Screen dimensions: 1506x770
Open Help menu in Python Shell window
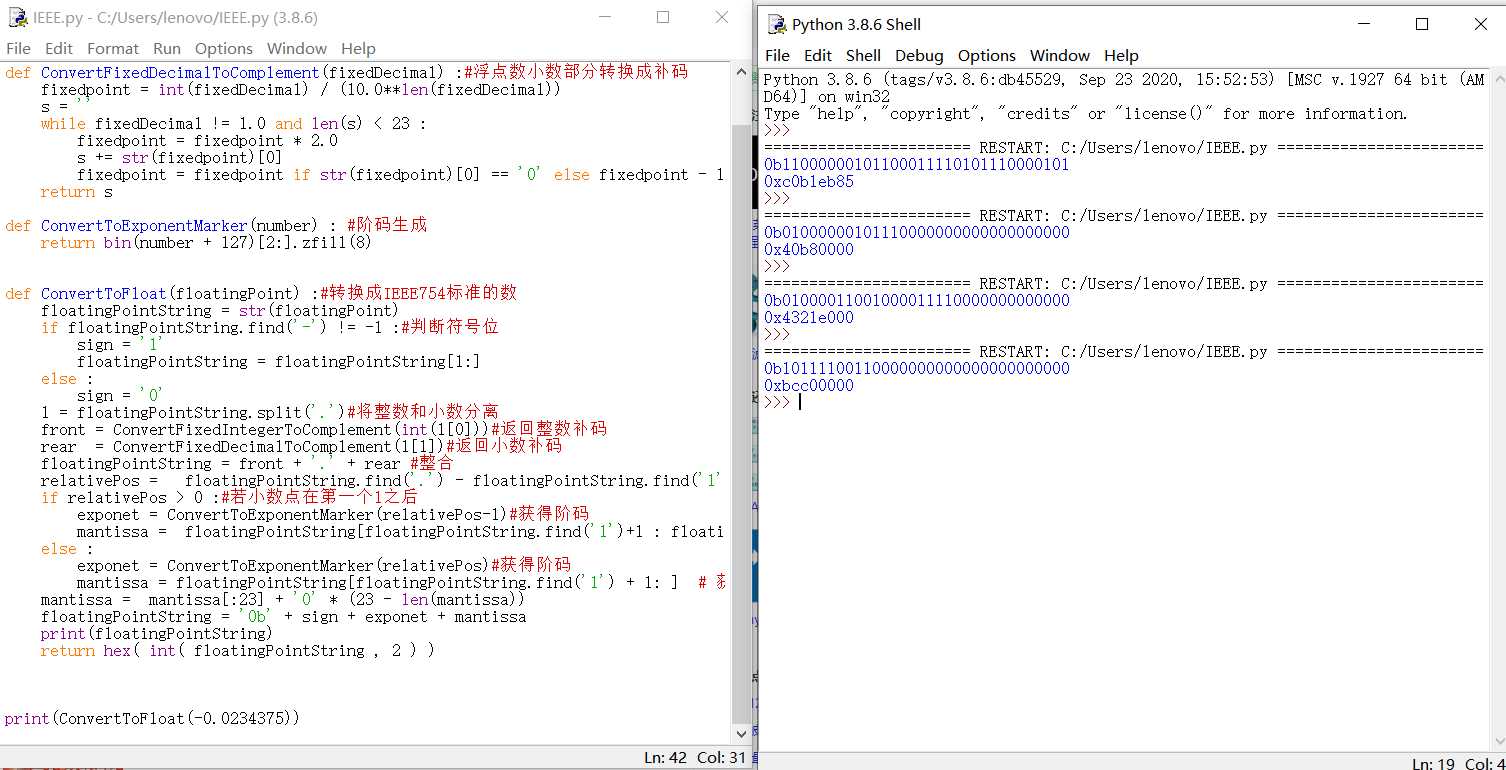click(1121, 56)
